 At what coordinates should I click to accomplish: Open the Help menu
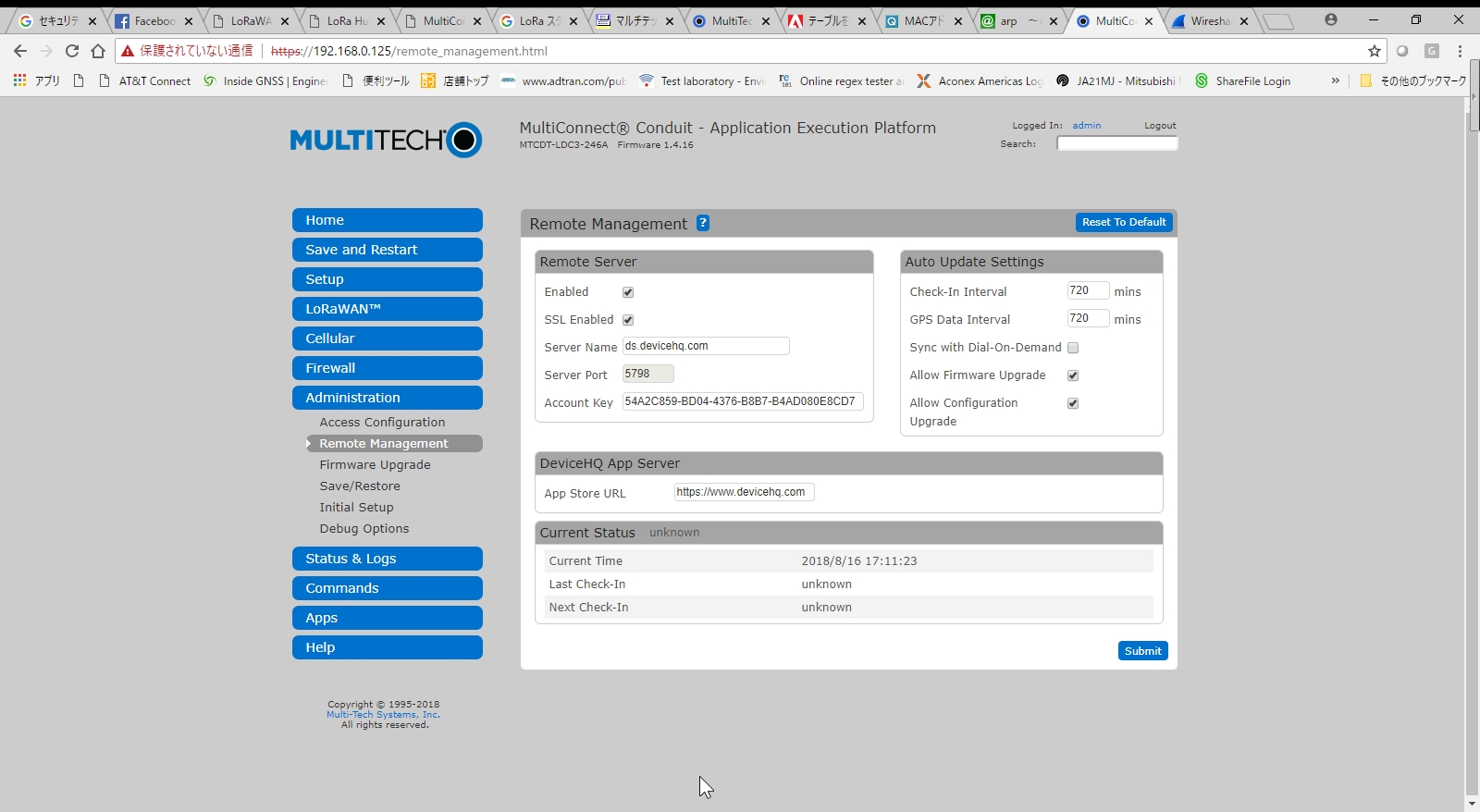pyautogui.click(x=388, y=647)
